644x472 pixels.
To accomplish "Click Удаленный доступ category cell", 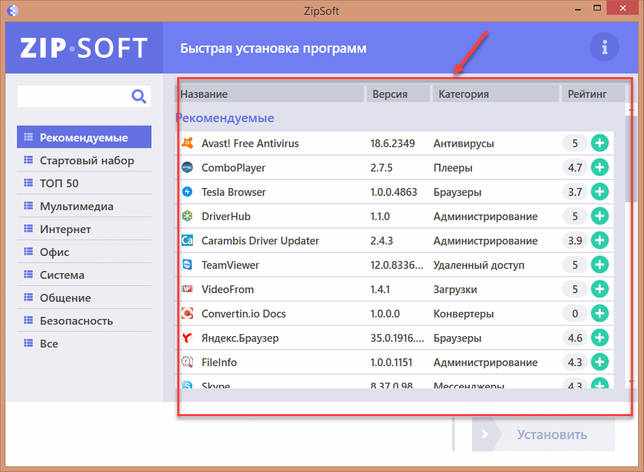I will tap(479, 265).
